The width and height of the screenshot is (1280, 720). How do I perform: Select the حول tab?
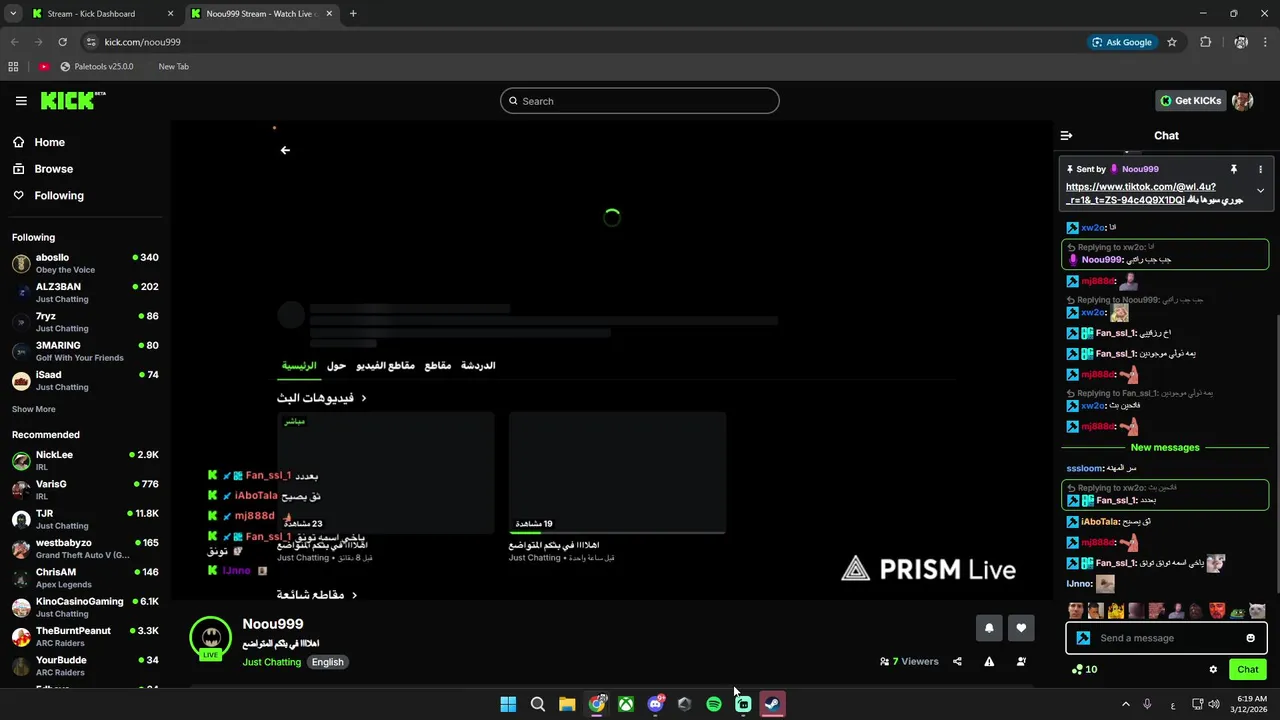pyautogui.click(x=336, y=366)
